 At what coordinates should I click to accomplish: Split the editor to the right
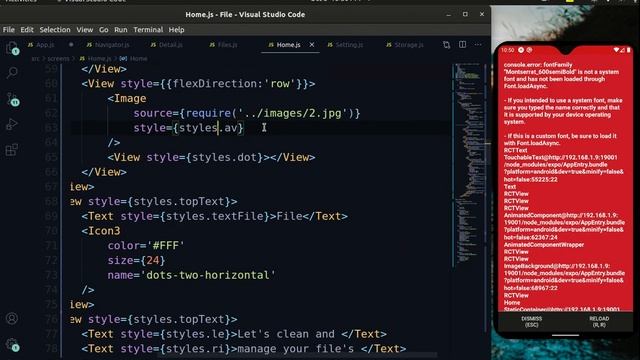(x=462, y=44)
